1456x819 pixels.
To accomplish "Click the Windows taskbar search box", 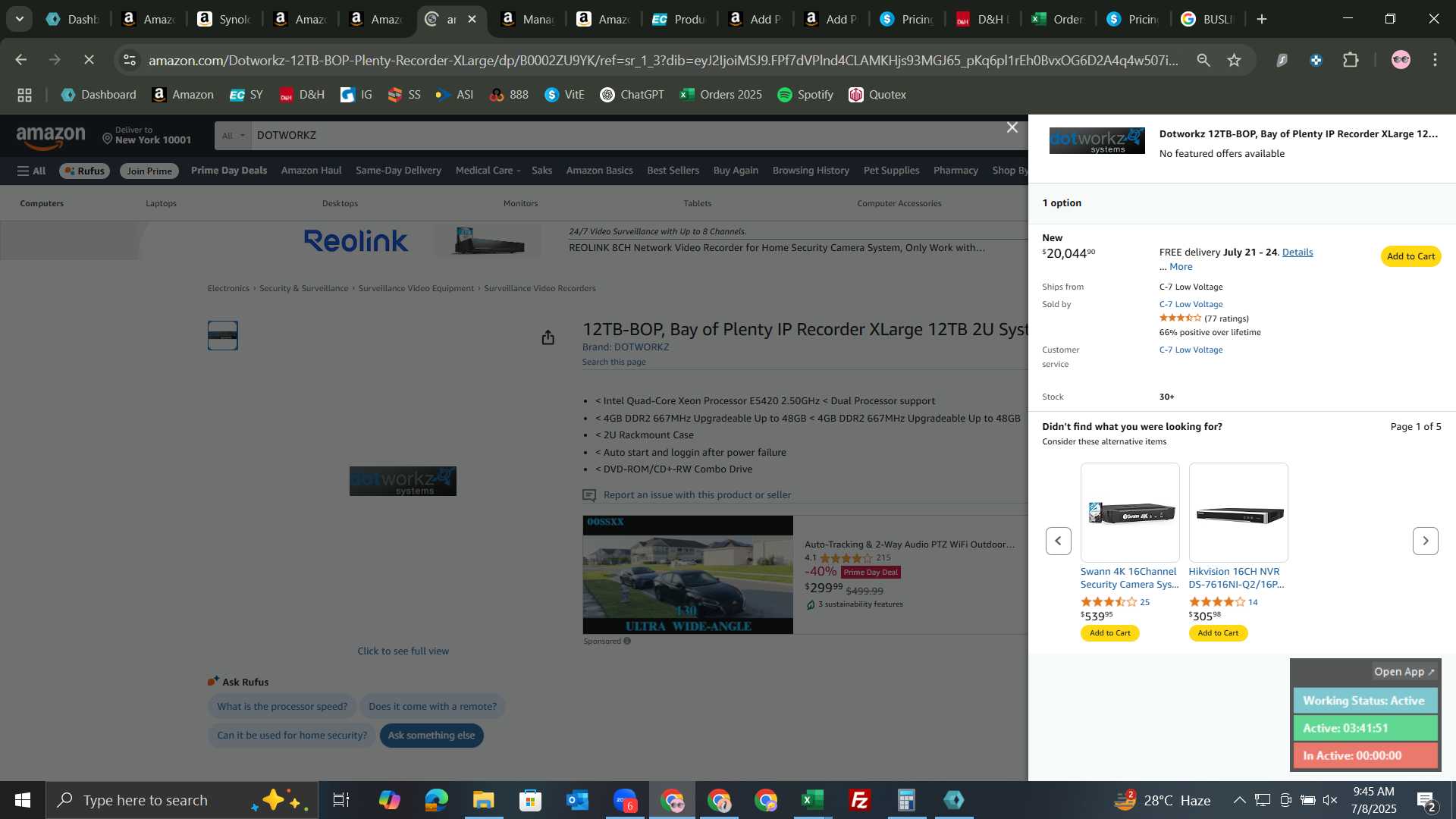I will [182, 800].
